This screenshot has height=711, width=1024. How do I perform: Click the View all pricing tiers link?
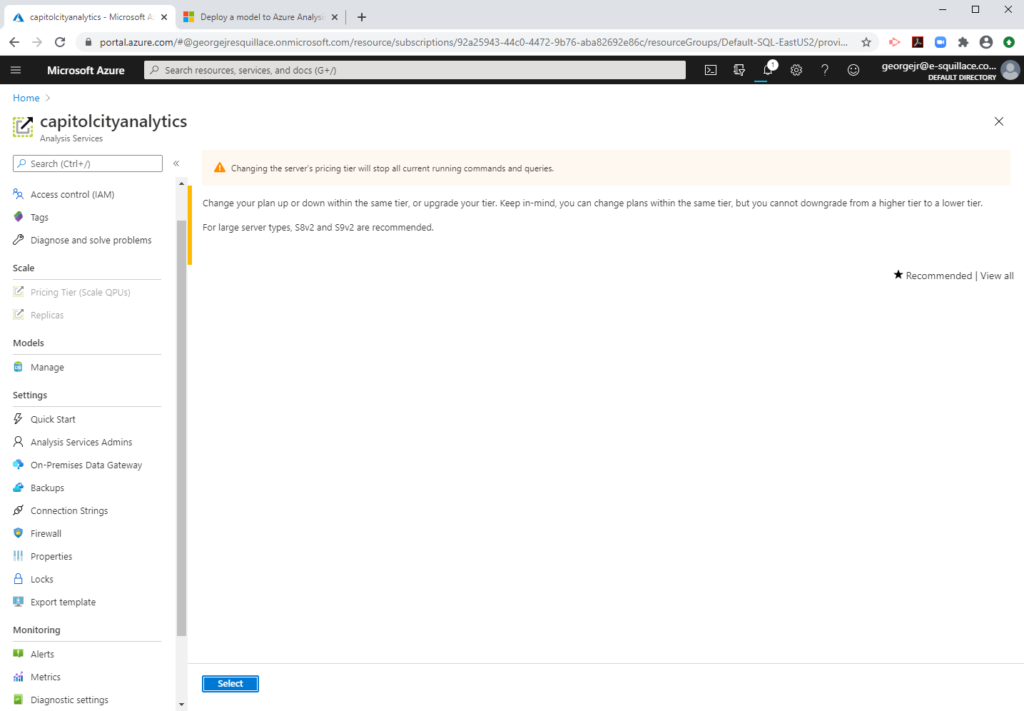click(997, 275)
